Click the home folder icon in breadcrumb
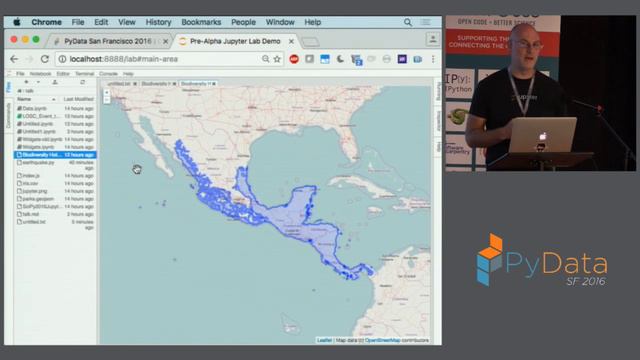 (x=19, y=91)
